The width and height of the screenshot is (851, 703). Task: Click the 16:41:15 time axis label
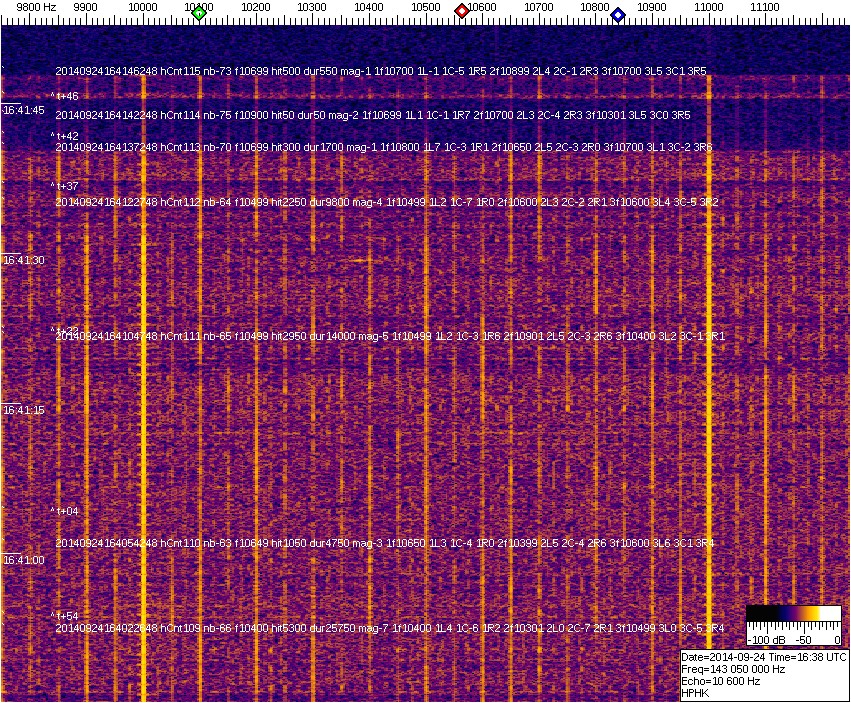(x=24, y=410)
